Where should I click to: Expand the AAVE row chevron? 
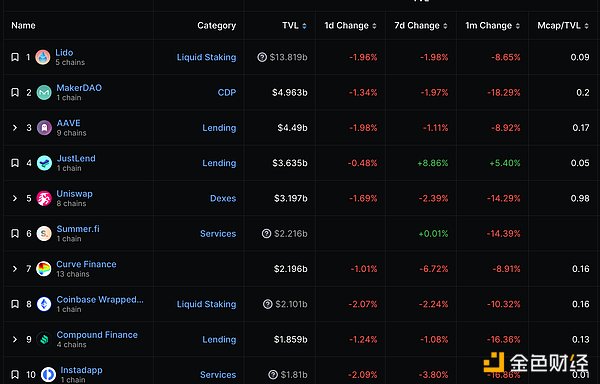15,128
